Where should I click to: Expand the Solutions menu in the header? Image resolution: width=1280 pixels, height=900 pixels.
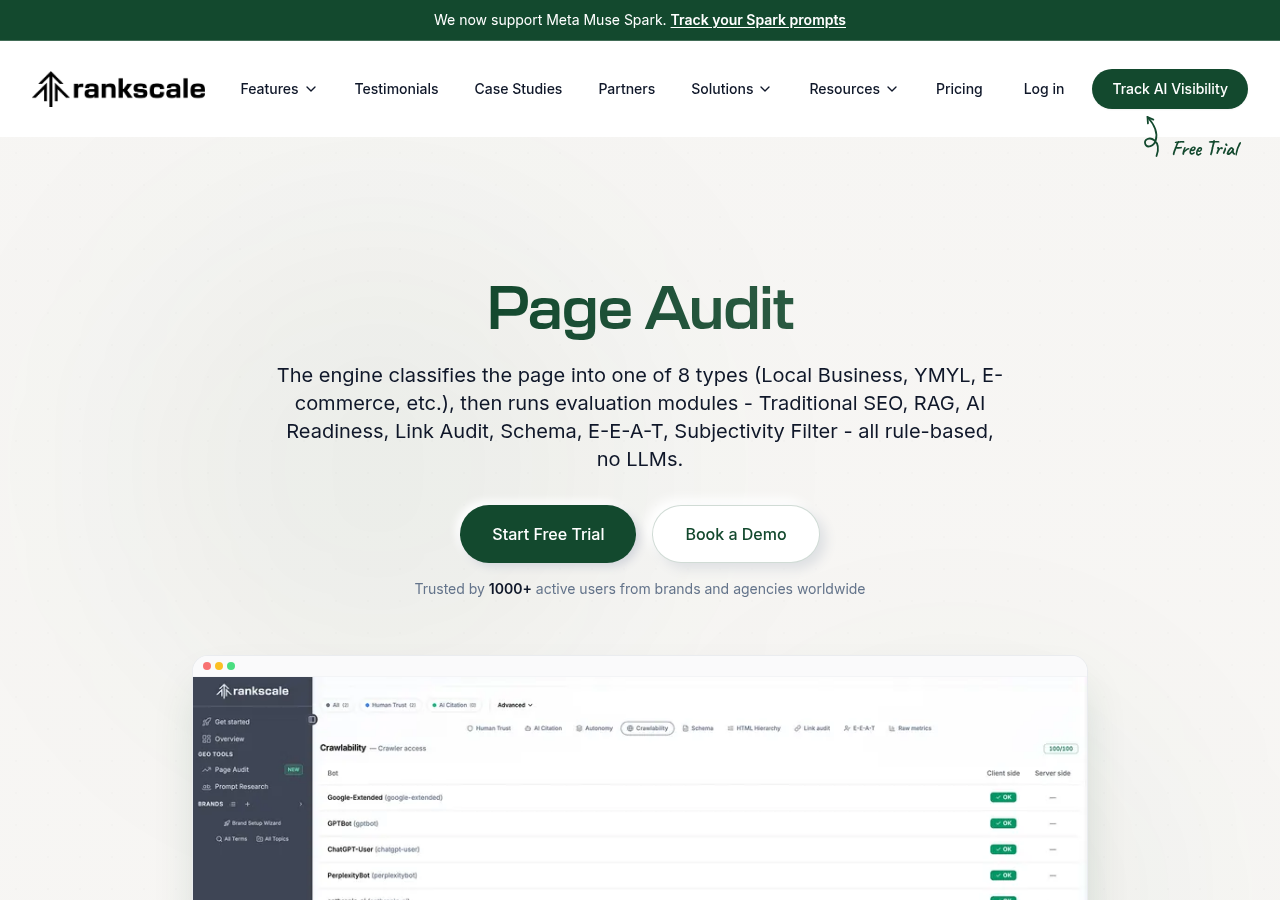[x=731, y=89]
